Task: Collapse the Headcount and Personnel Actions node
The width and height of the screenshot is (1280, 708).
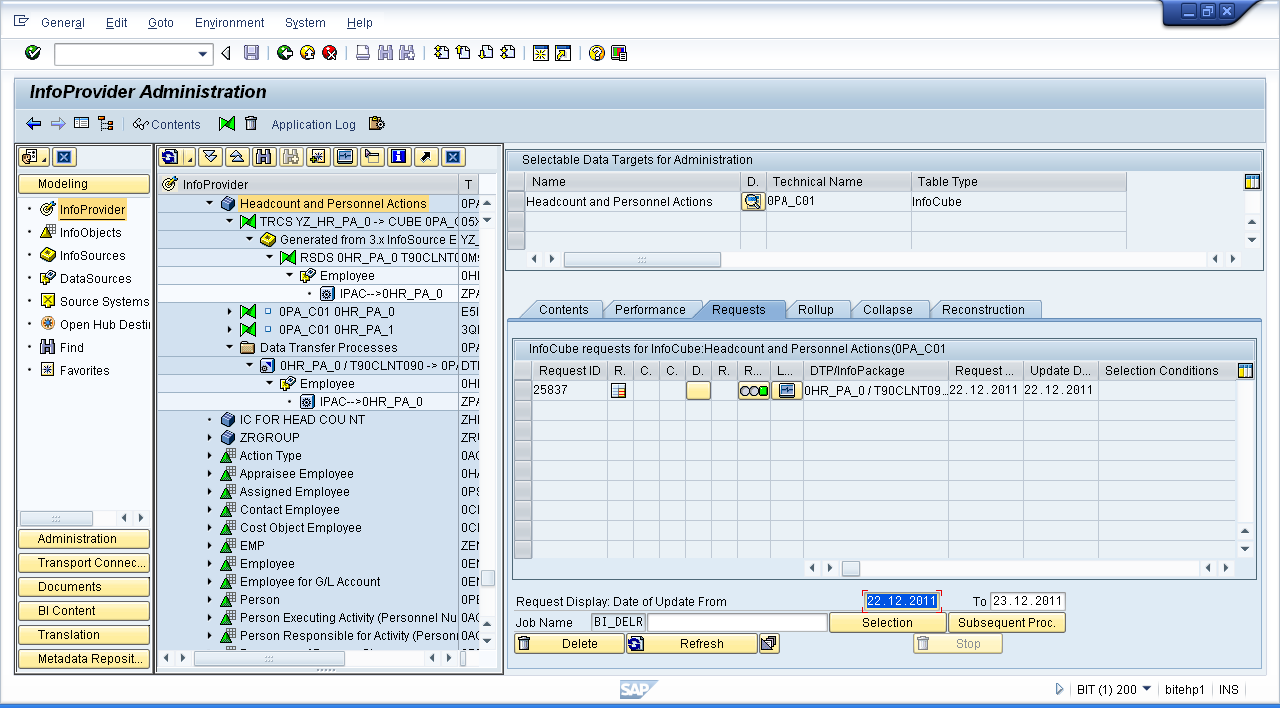Action: pos(211,203)
